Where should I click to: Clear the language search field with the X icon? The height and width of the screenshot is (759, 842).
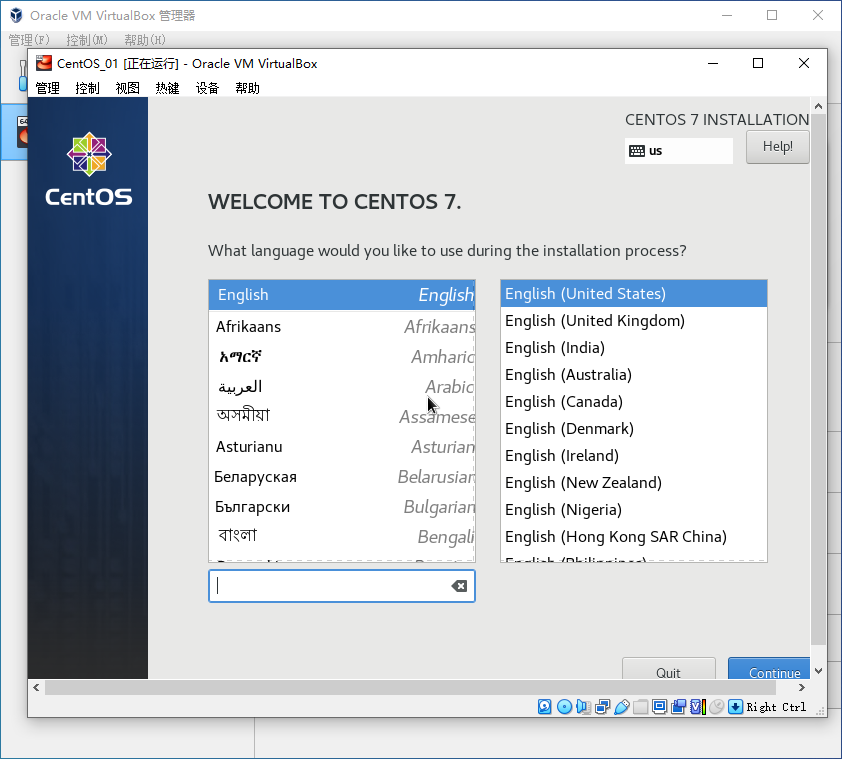click(459, 586)
